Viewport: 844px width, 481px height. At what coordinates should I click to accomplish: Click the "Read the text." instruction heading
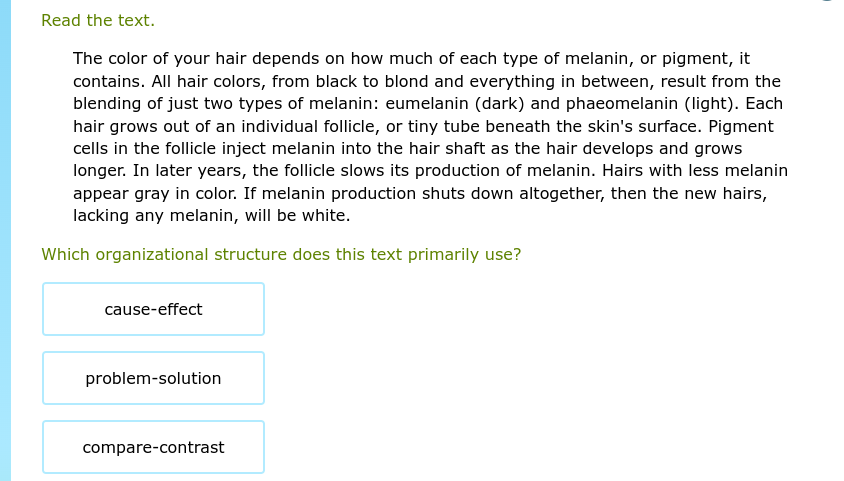click(98, 20)
